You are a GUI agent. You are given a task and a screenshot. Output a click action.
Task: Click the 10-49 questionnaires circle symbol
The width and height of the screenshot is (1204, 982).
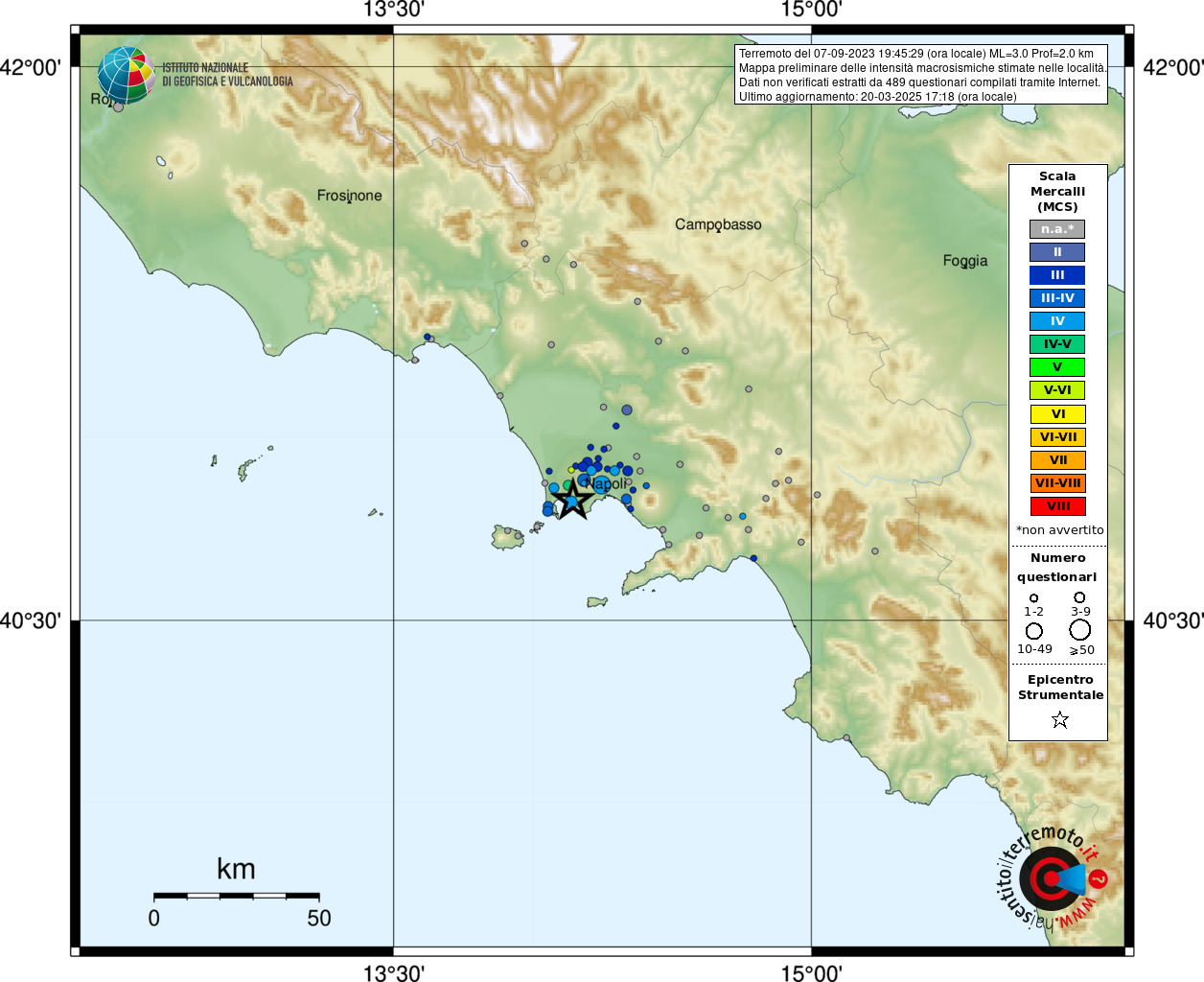click(1034, 631)
